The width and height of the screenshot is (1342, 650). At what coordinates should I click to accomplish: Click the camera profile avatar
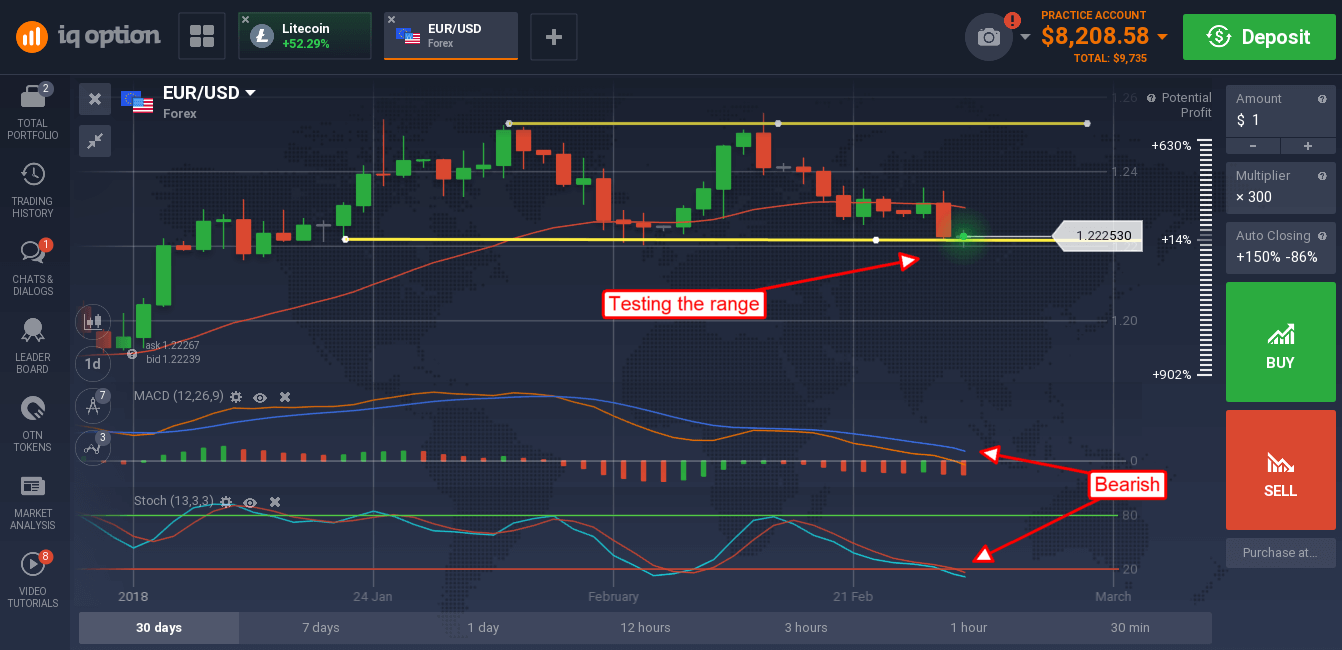point(989,37)
